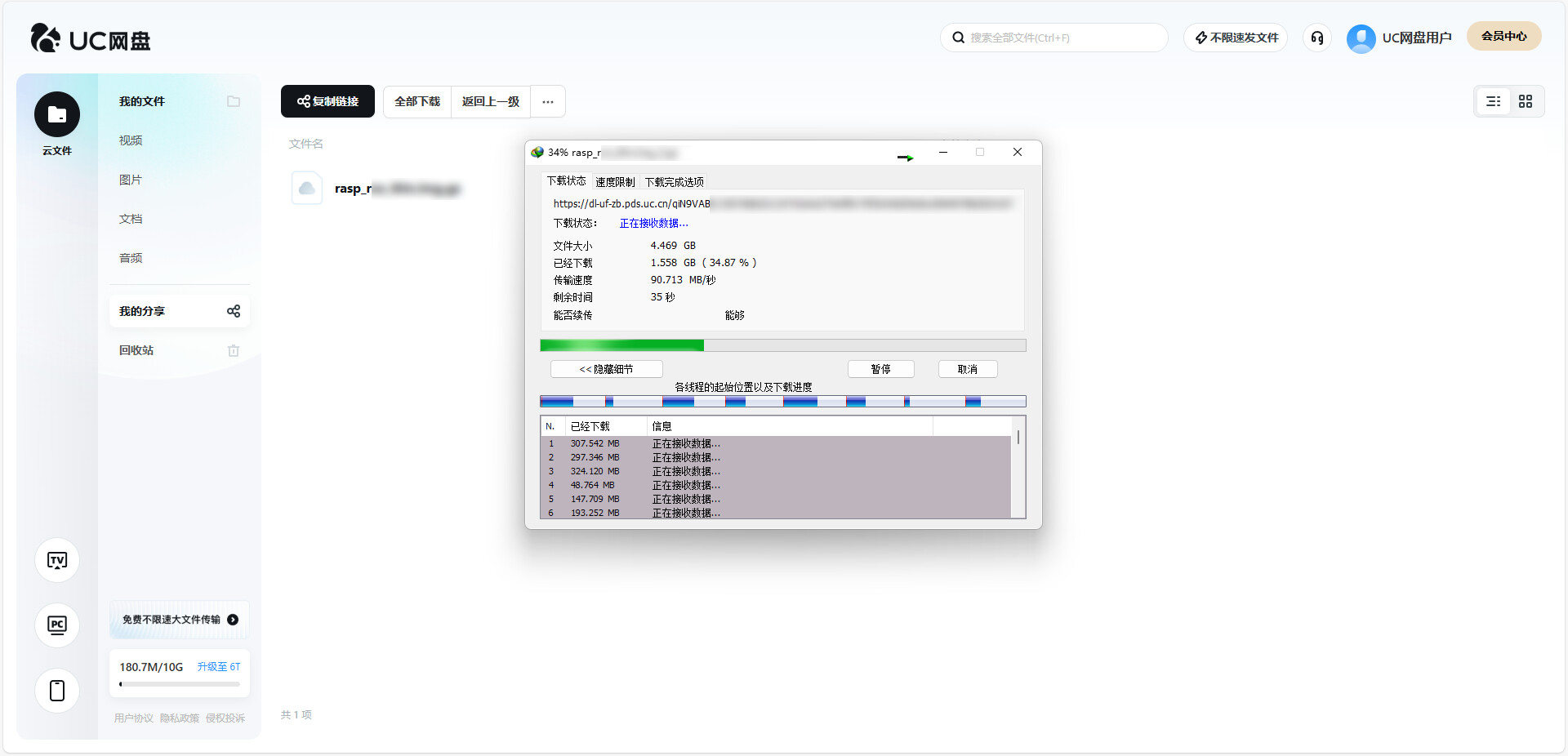
Task: Click the green download progress bar
Action: coord(783,345)
